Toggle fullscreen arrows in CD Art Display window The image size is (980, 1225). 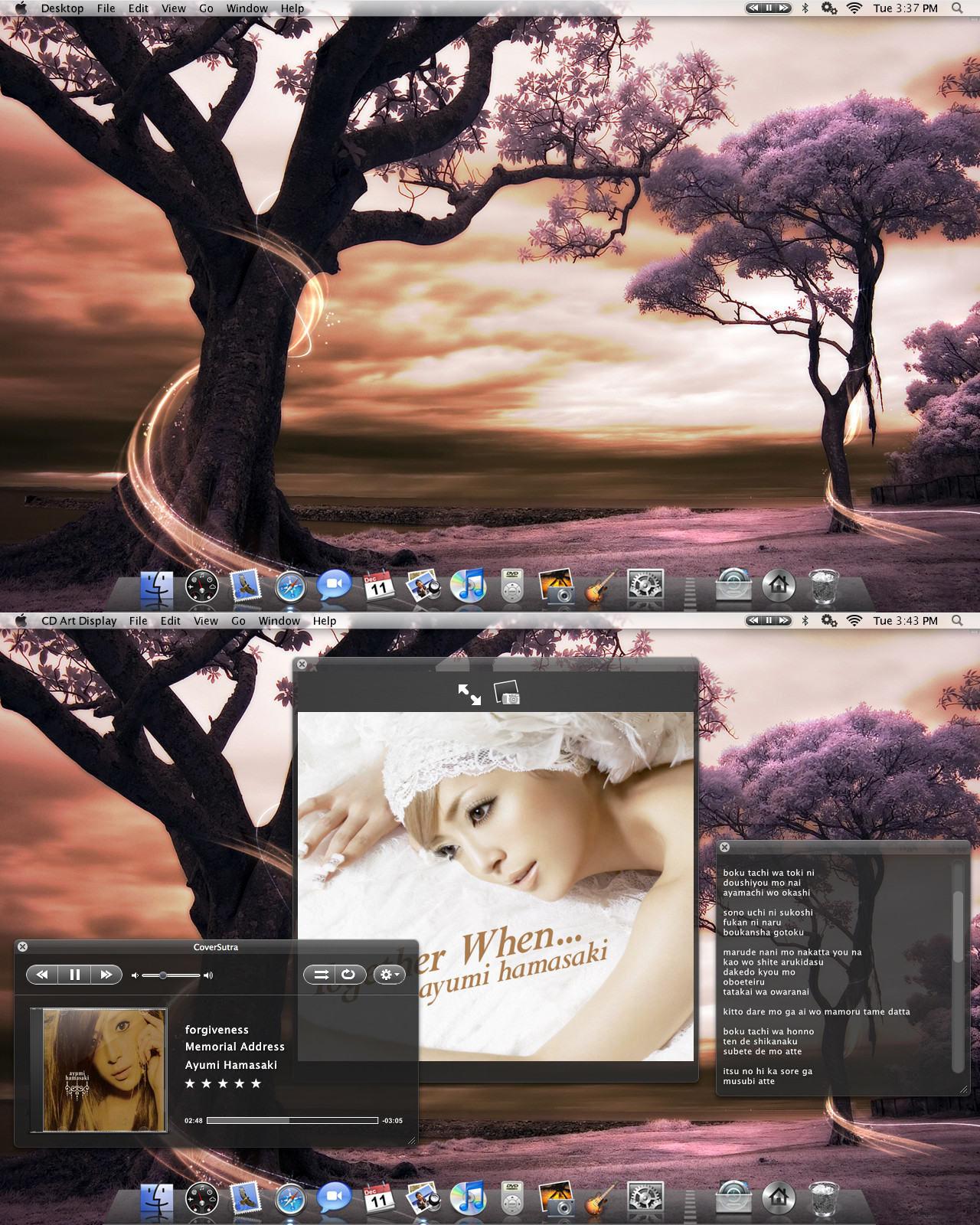point(469,694)
